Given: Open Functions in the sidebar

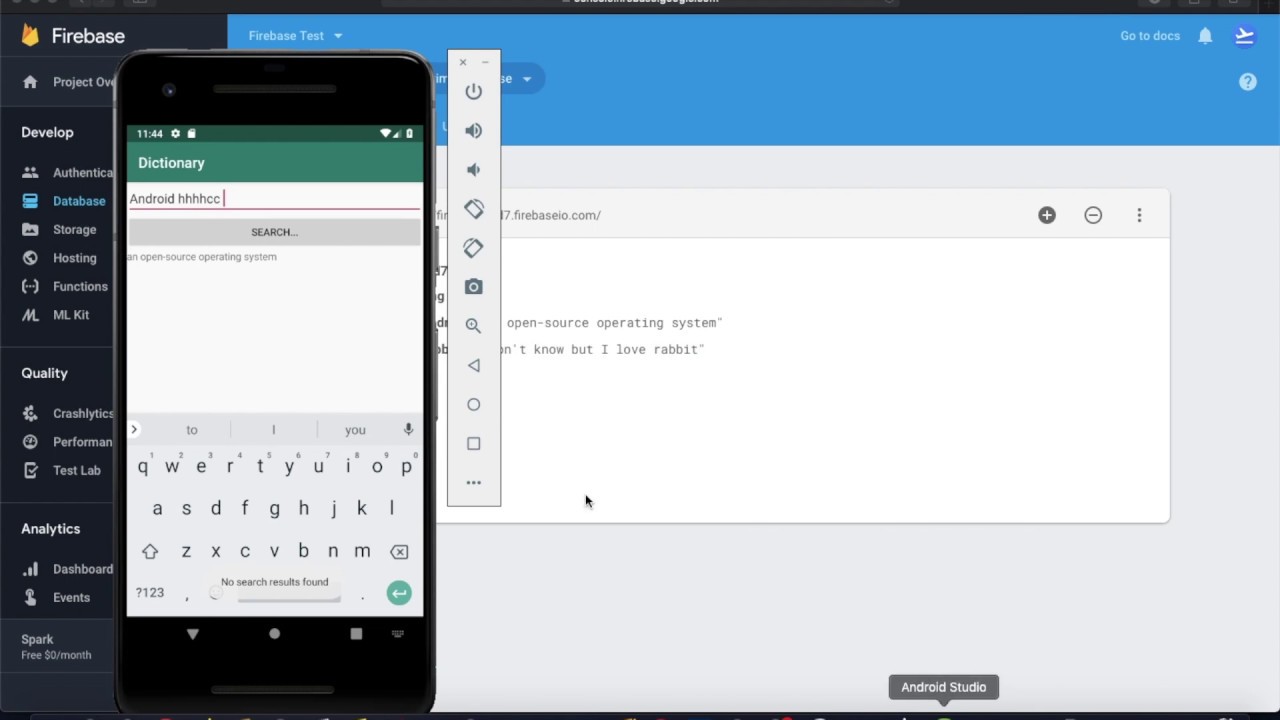Looking at the screenshot, I should point(80,286).
